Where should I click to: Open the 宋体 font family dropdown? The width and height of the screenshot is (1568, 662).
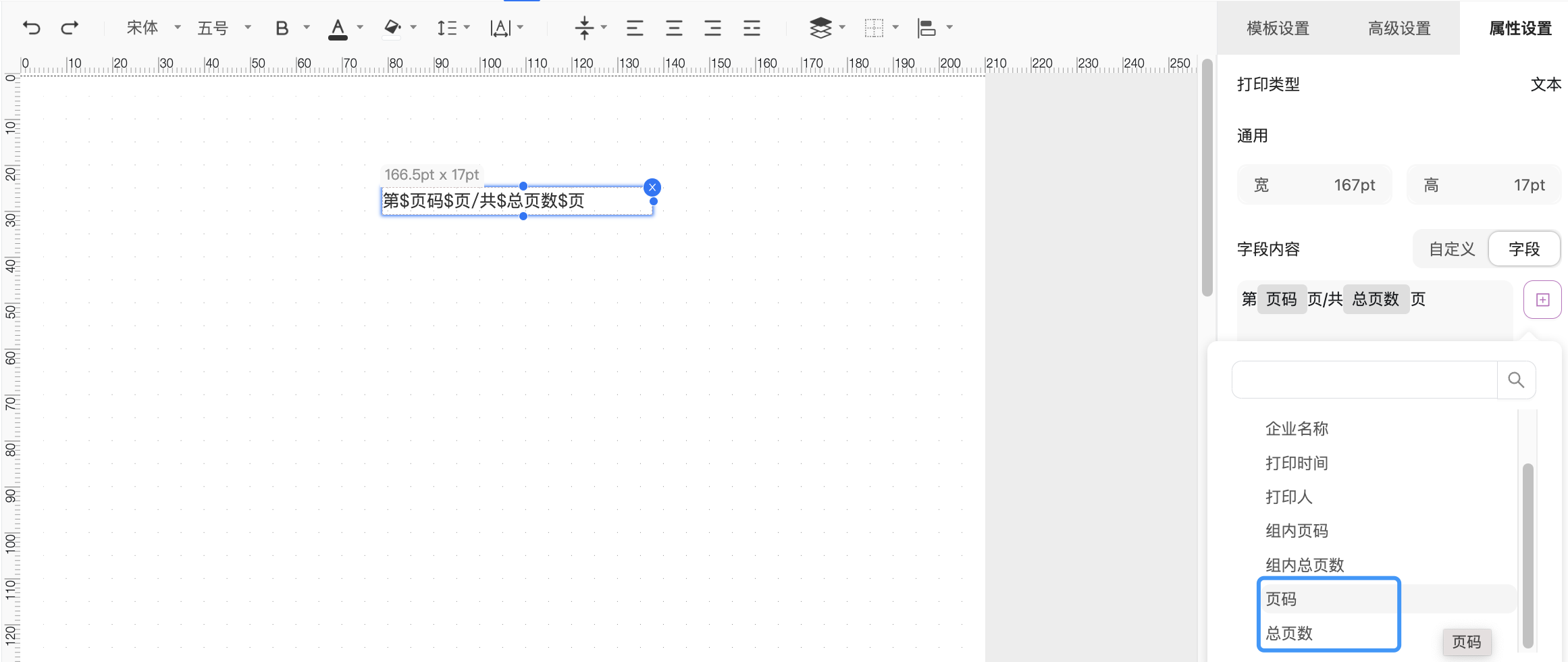153,28
